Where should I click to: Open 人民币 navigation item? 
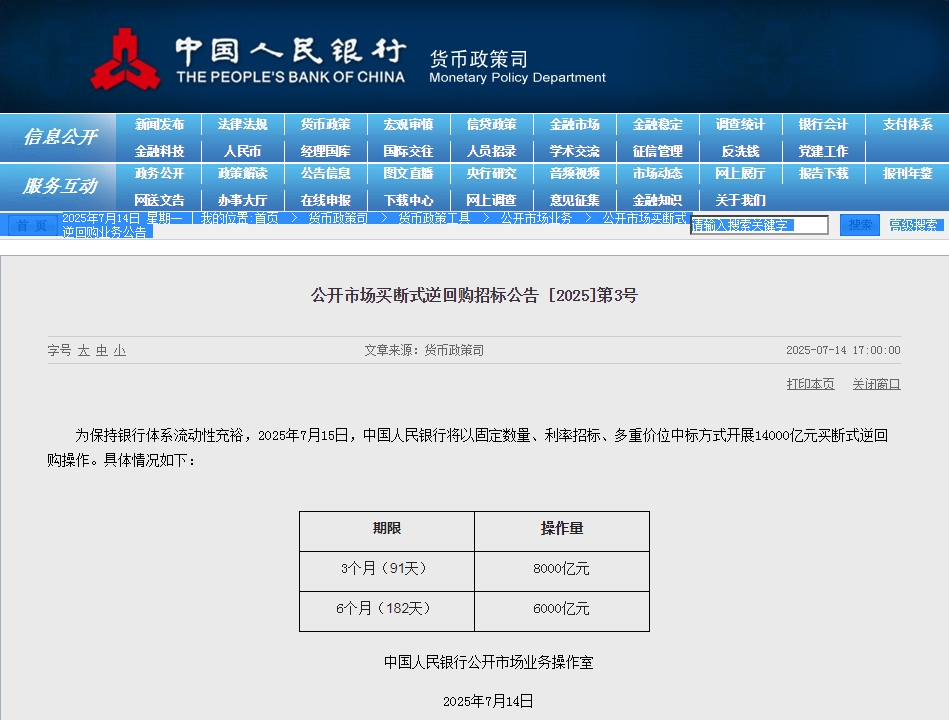tap(242, 151)
